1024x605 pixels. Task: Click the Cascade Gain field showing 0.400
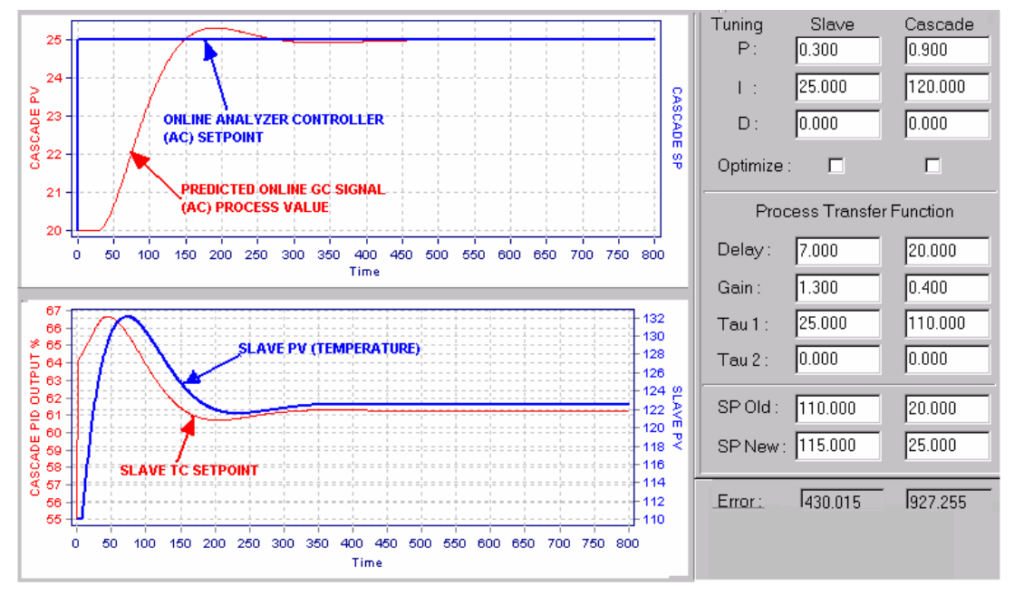click(x=947, y=287)
